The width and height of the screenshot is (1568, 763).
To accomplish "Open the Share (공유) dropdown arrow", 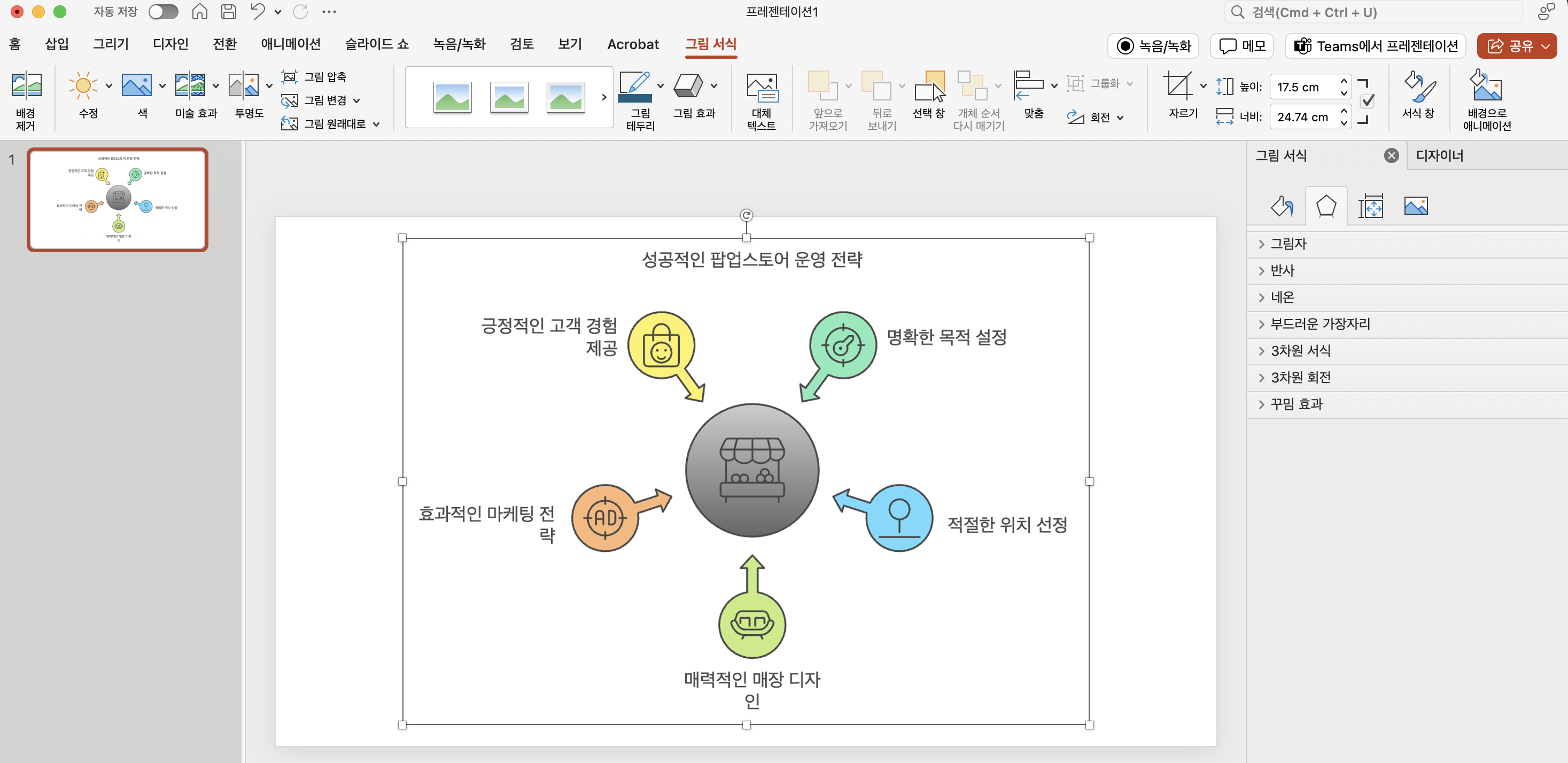I will (1546, 46).
